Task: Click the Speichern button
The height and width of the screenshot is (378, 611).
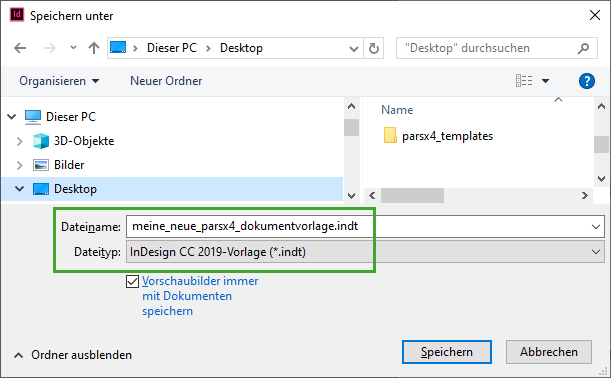Action: tap(447, 352)
